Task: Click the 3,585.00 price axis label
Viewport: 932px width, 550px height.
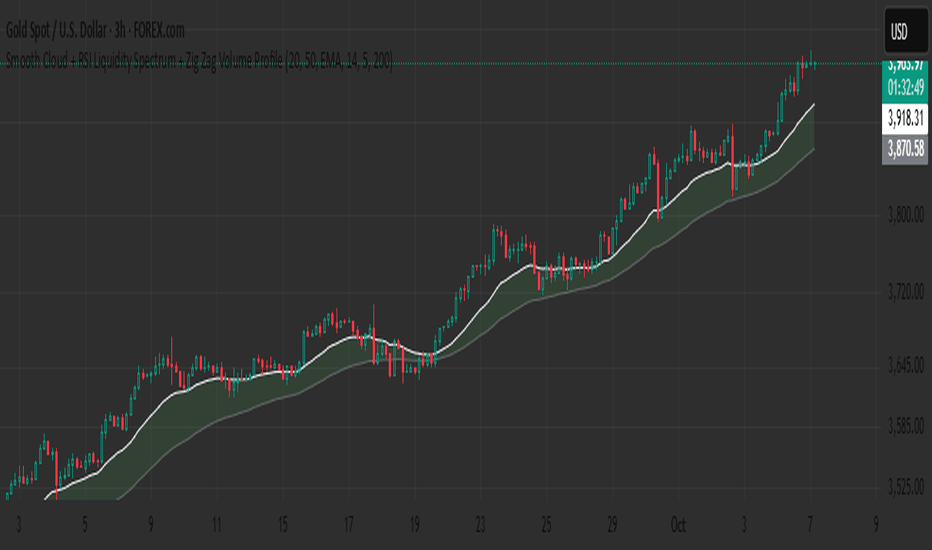Action: [906, 427]
